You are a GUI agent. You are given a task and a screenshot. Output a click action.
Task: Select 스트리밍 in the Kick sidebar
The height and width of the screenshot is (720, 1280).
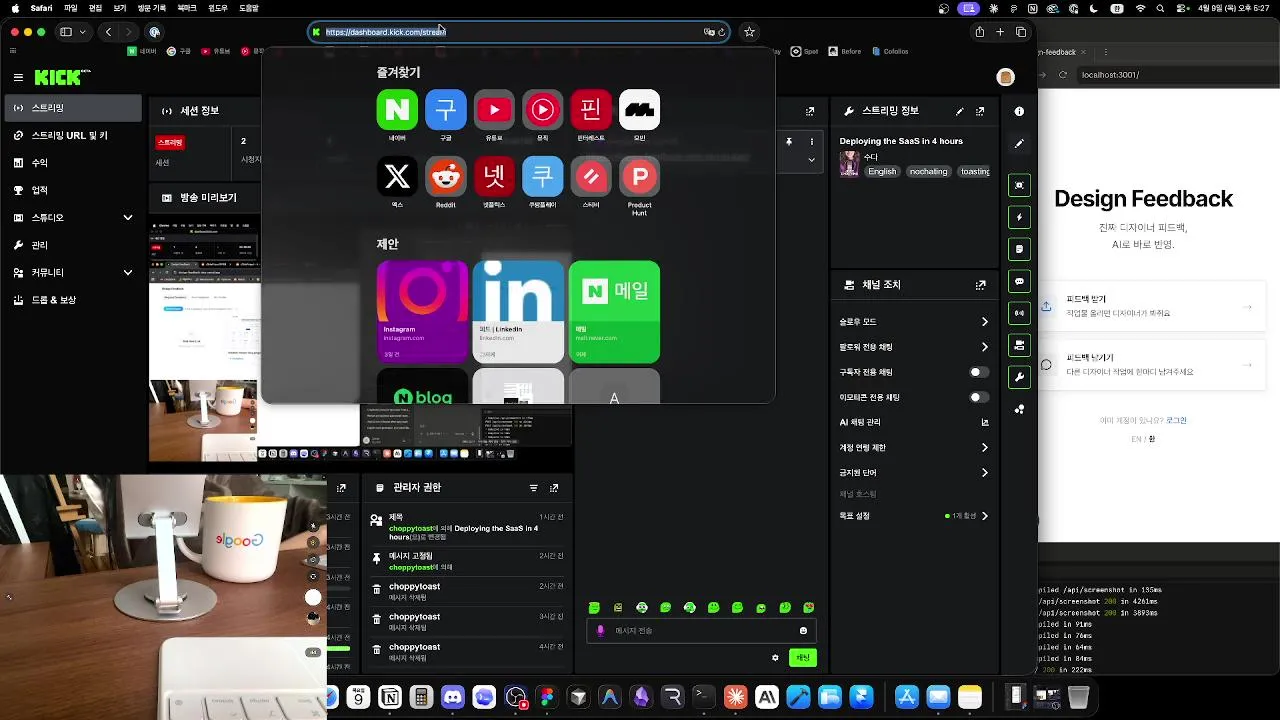click(71, 108)
